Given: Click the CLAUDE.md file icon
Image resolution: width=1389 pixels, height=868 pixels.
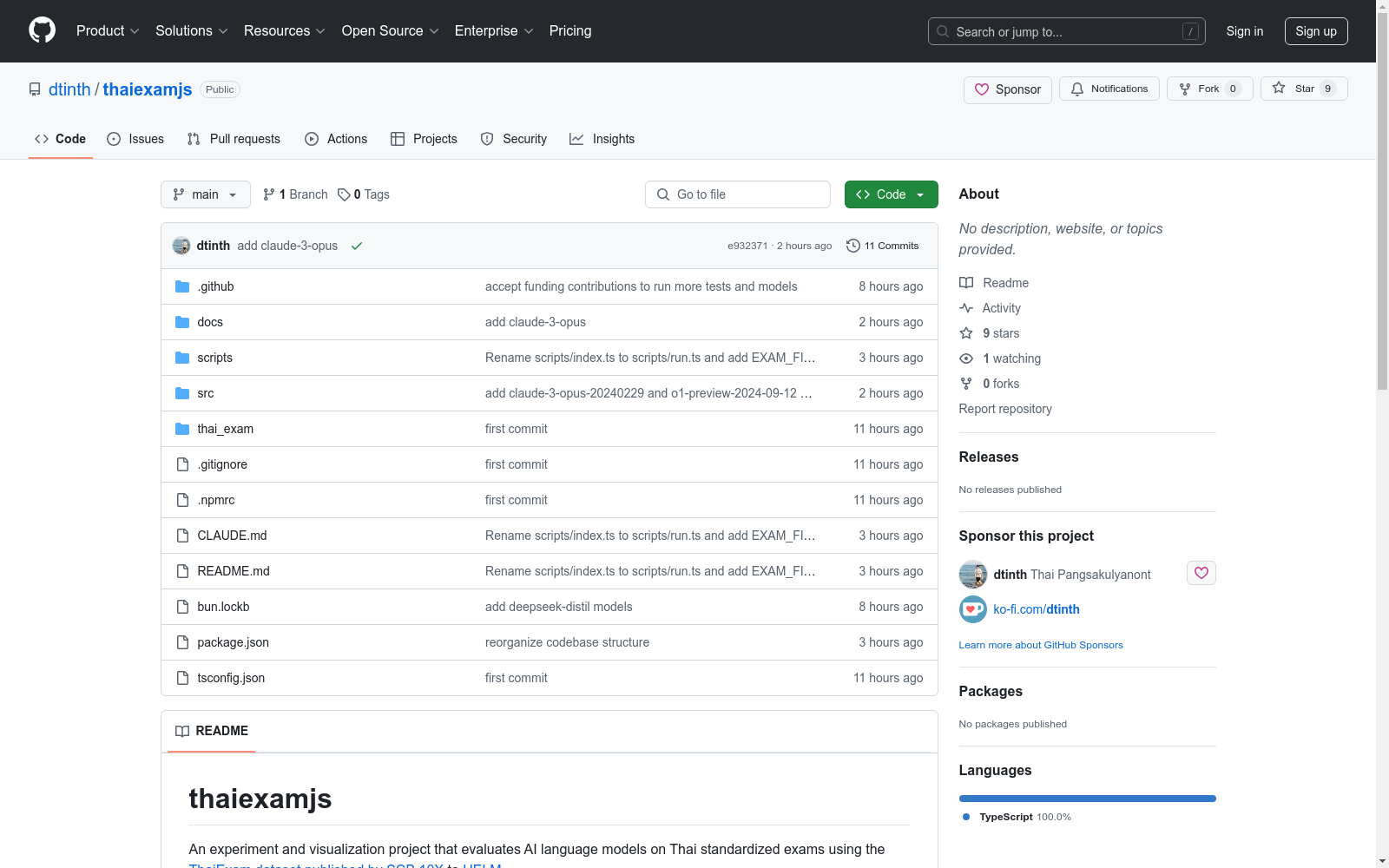Looking at the screenshot, I should [182, 536].
